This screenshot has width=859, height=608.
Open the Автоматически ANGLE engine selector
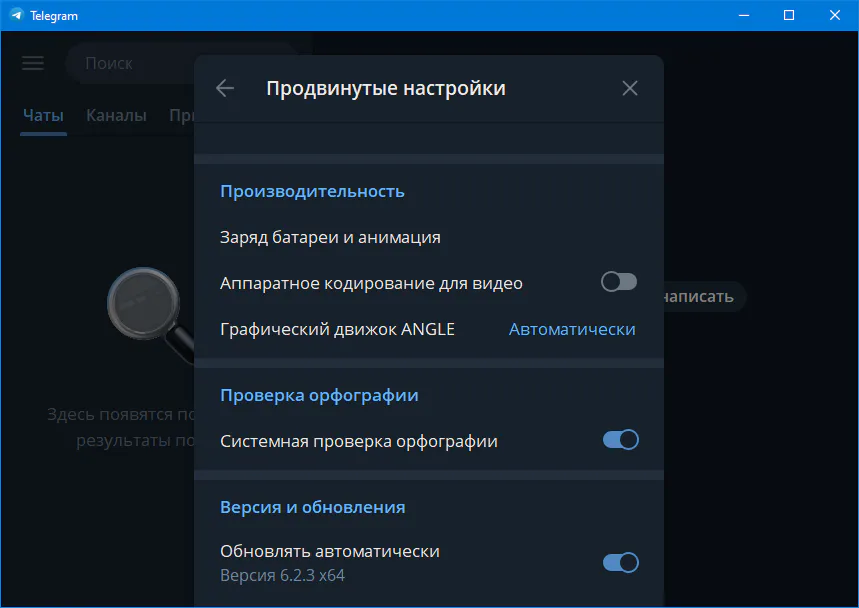point(572,329)
